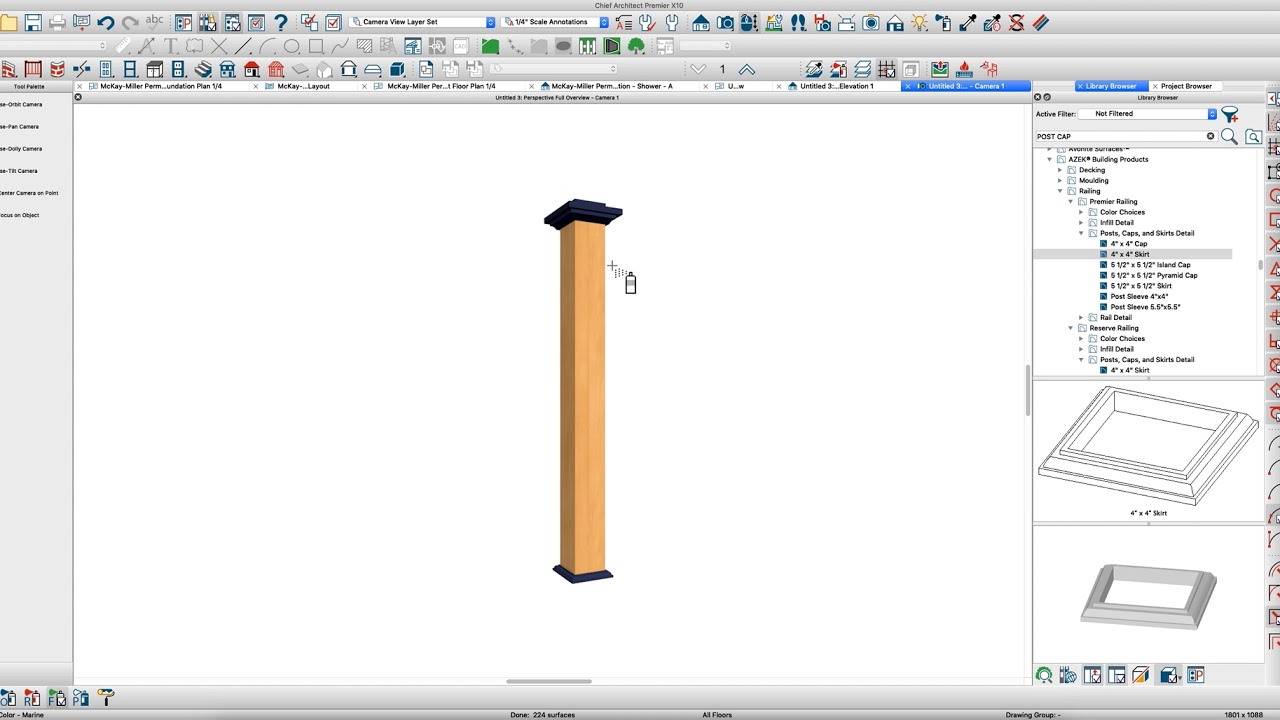Go down one floor with down chevron
Image resolution: width=1280 pixels, height=720 pixels.
[x=698, y=69]
